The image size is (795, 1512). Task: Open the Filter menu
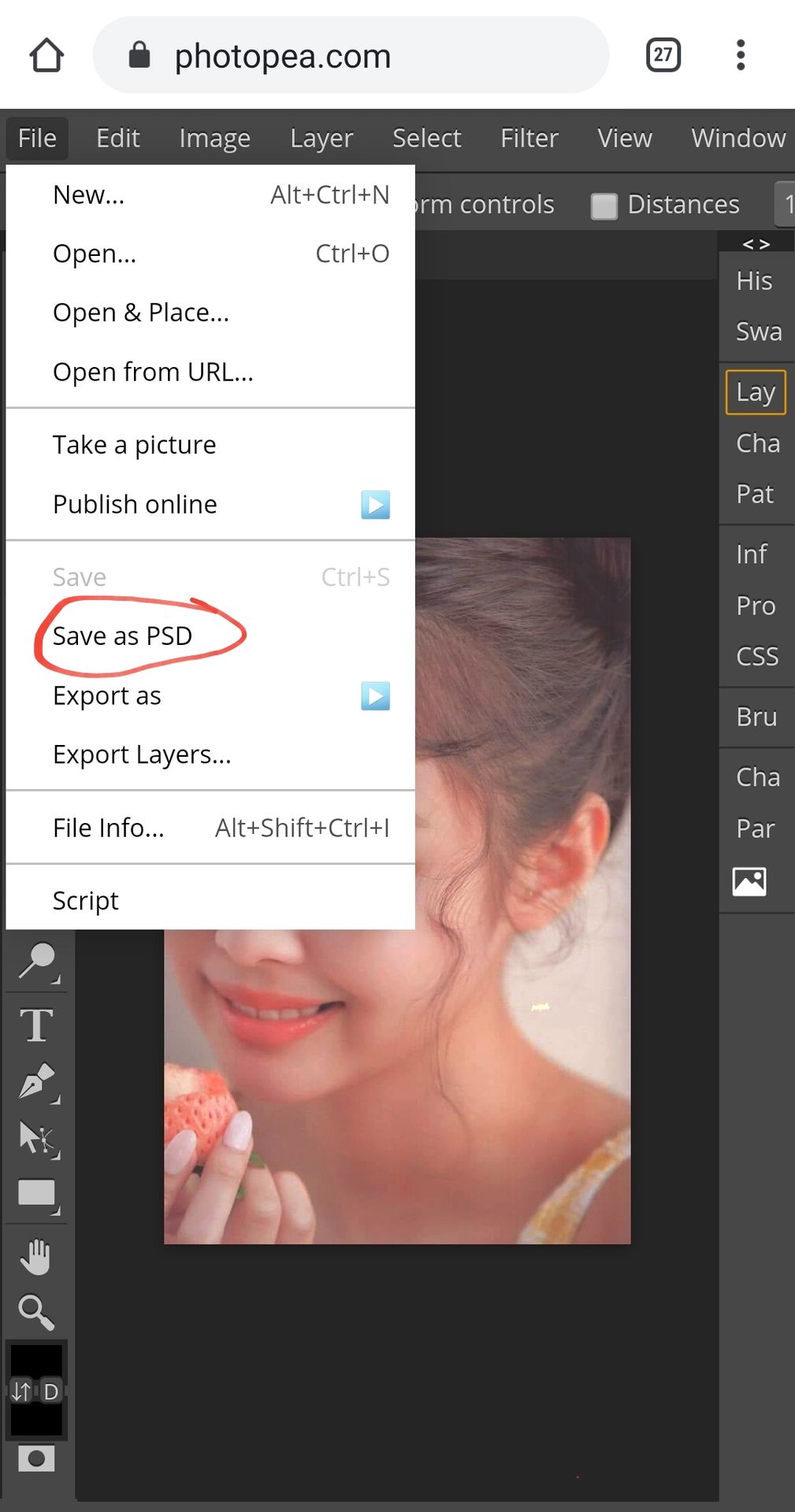click(529, 139)
